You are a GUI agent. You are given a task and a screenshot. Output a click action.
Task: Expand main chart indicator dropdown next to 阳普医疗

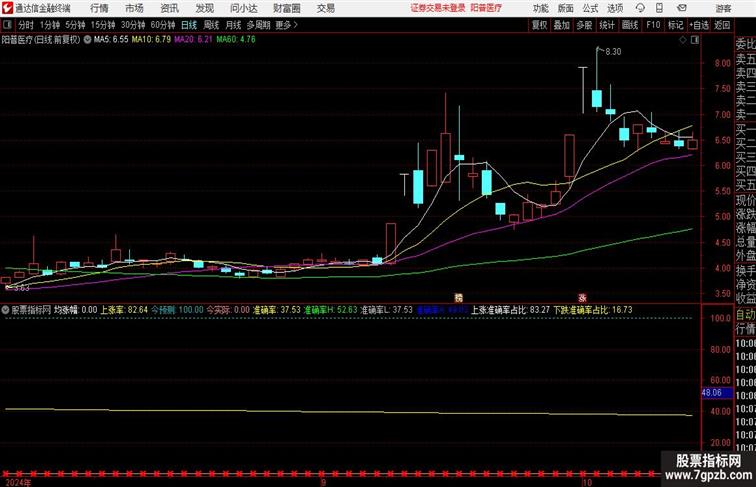(87, 40)
